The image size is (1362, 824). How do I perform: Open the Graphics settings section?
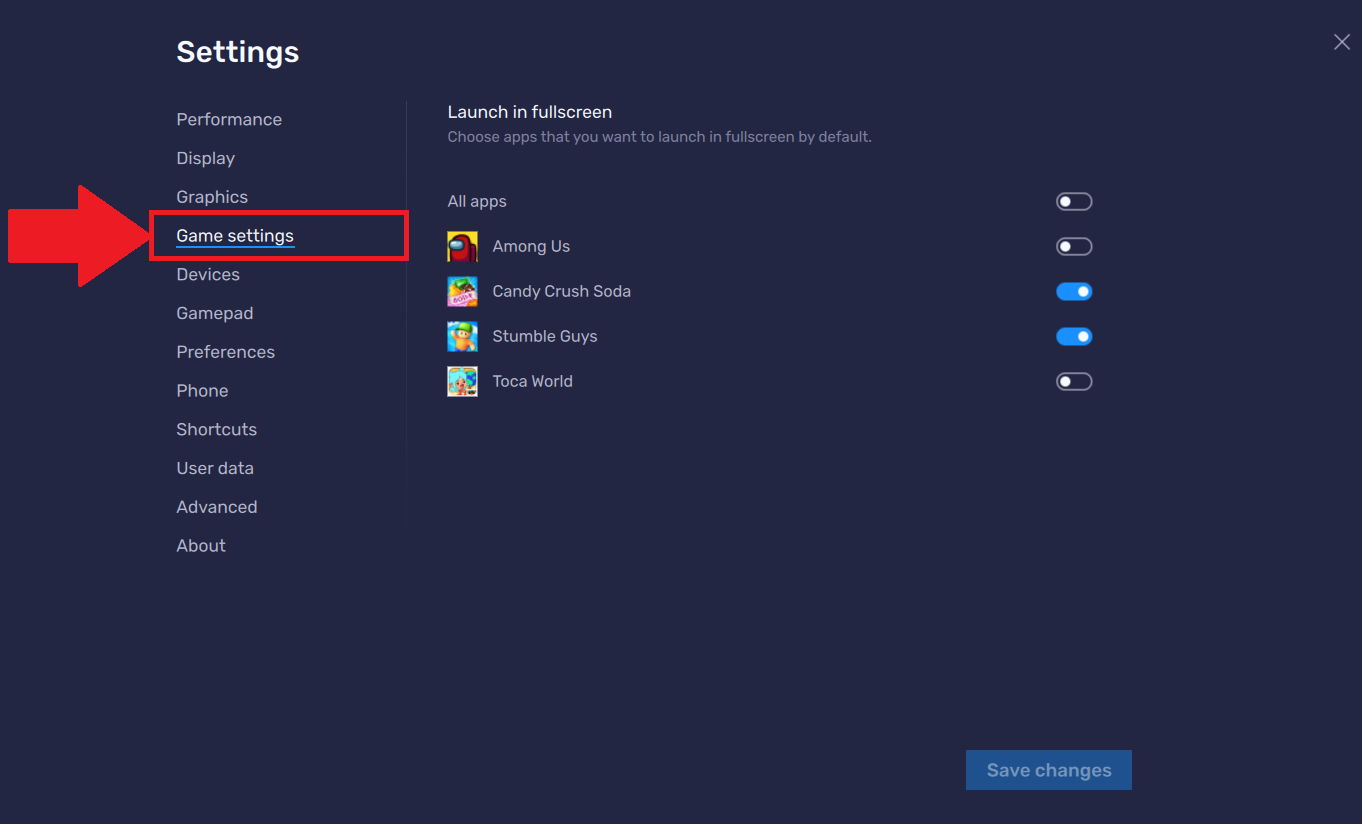pyautogui.click(x=212, y=197)
